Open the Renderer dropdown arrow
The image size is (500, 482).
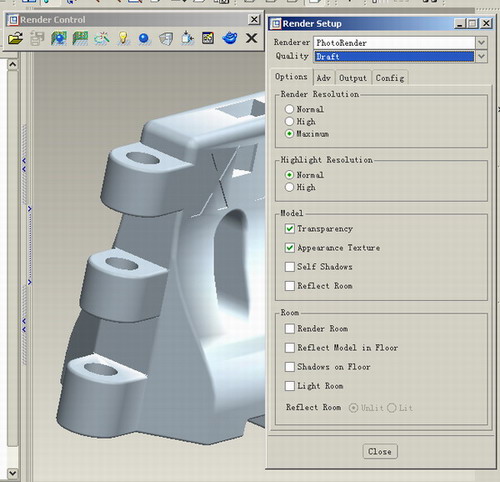click(x=481, y=43)
